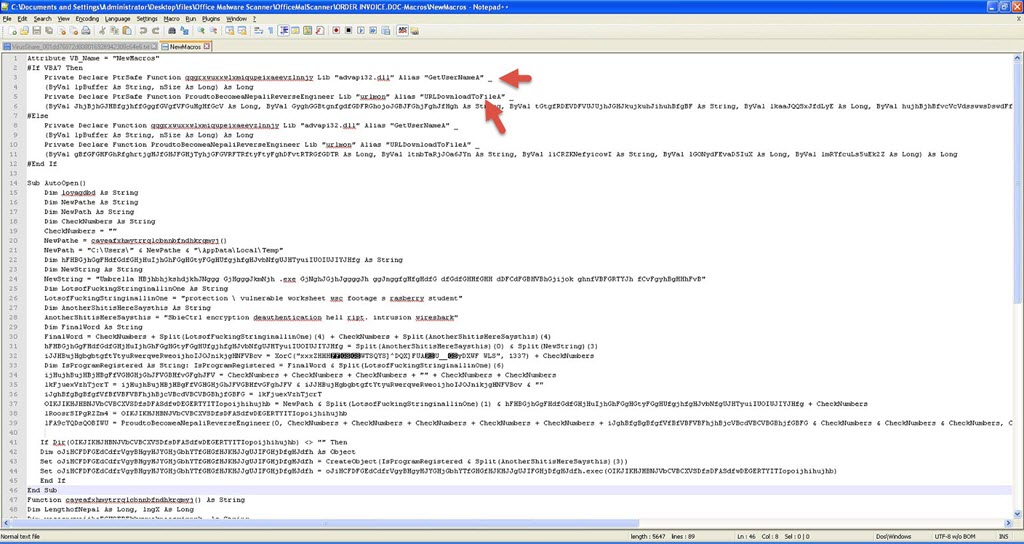Run macro multiple times icon

pos(373,31)
